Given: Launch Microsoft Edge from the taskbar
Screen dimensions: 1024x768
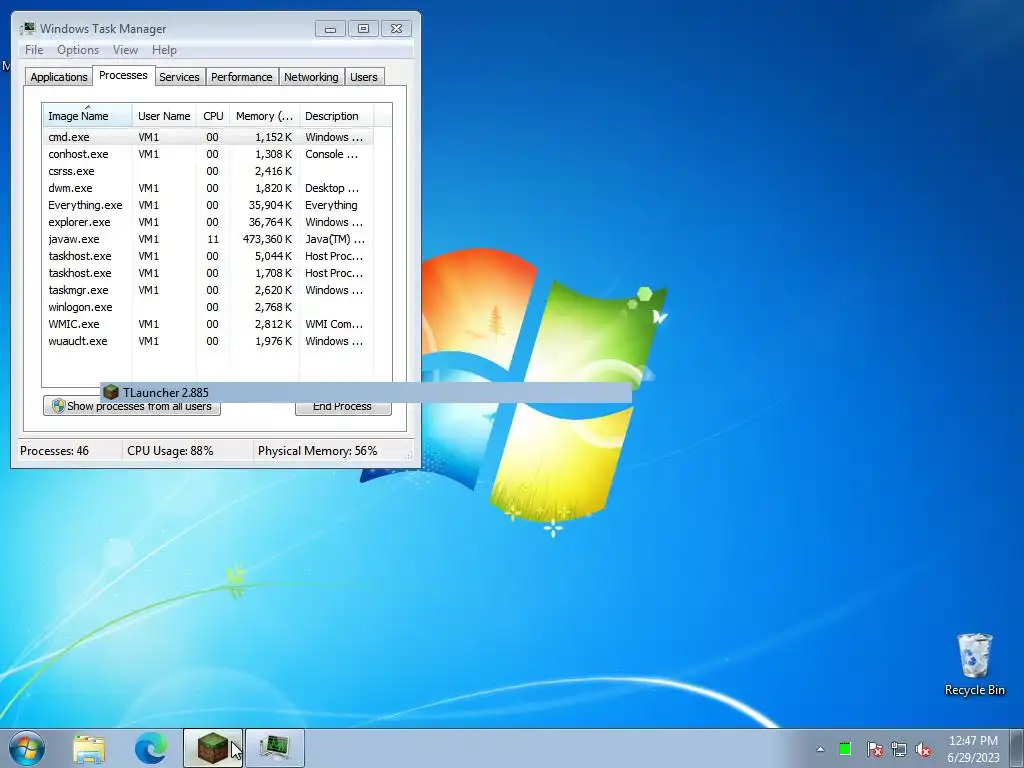Looking at the screenshot, I should click(x=151, y=748).
